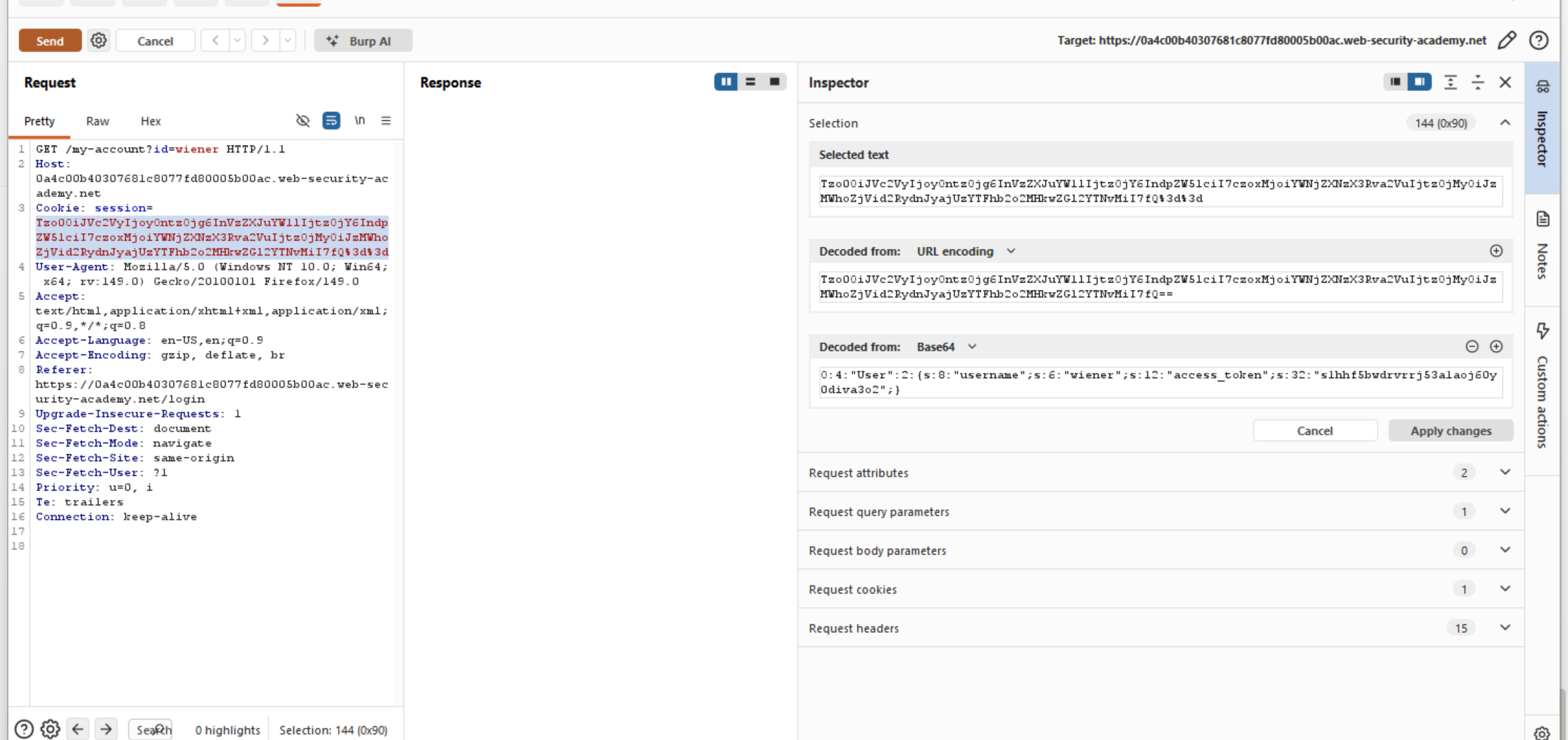The width and height of the screenshot is (1568, 740).
Task: Open the Base64 decode dropdown
Action: (946, 347)
